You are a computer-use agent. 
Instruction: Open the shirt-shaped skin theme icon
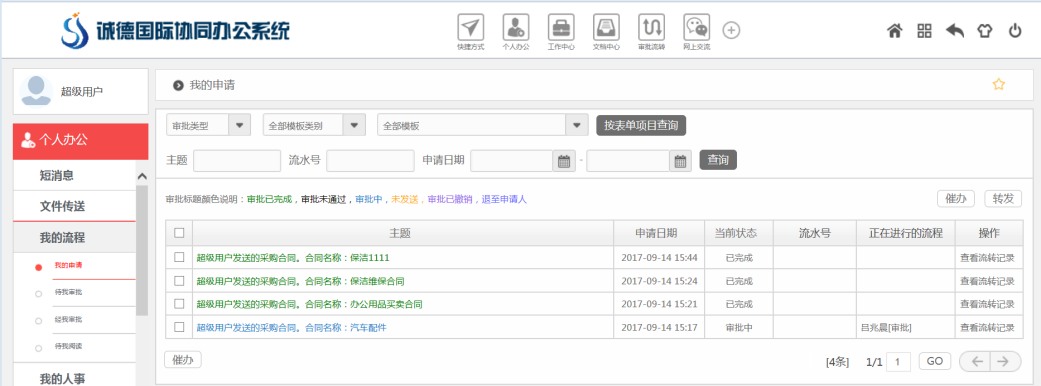985,31
